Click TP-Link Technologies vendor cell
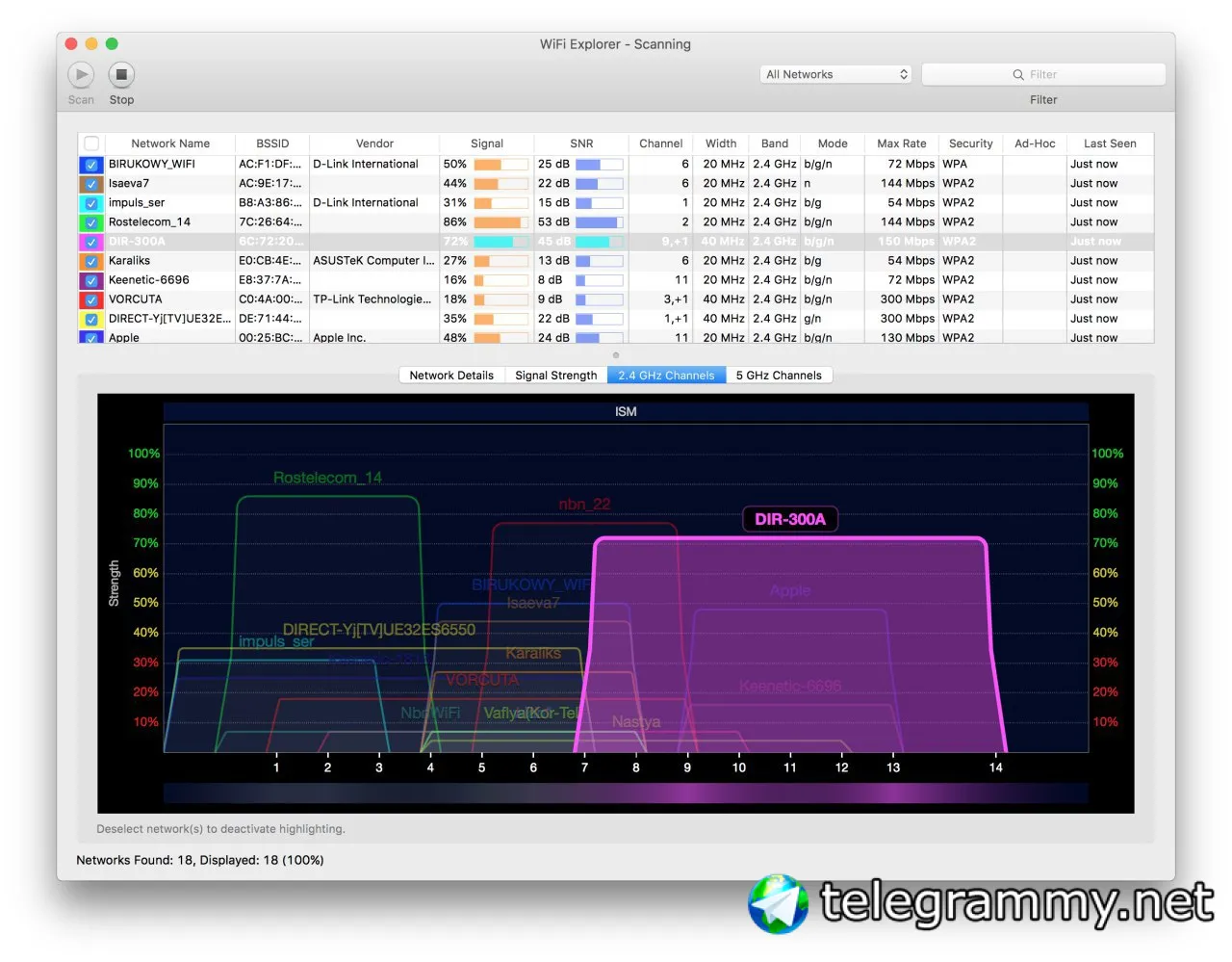Image resolution: width=1232 pixels, height=962 pixels. click(372, 299)
